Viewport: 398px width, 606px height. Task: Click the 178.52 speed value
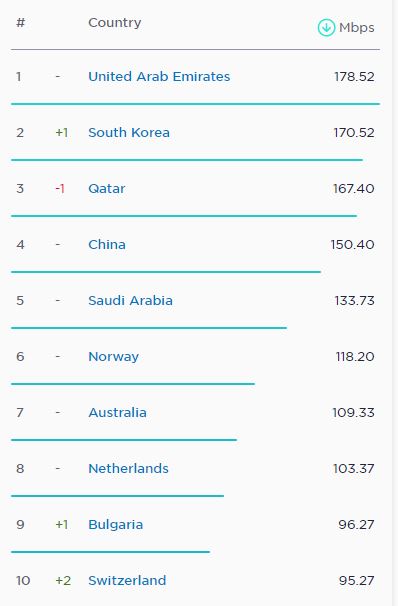pyautogui.click(x=354, y=77)
